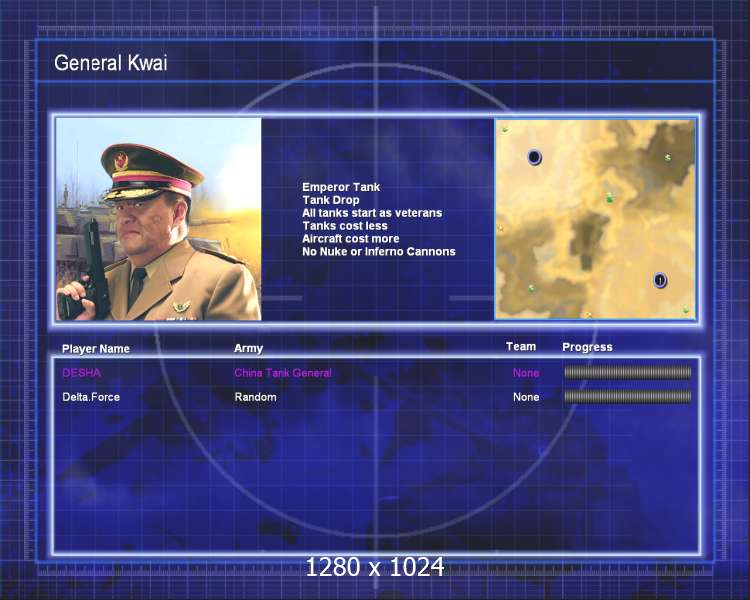Click the 'Emperor Tank' line
This screenshot has height=600, width=750.
[341, 187]
